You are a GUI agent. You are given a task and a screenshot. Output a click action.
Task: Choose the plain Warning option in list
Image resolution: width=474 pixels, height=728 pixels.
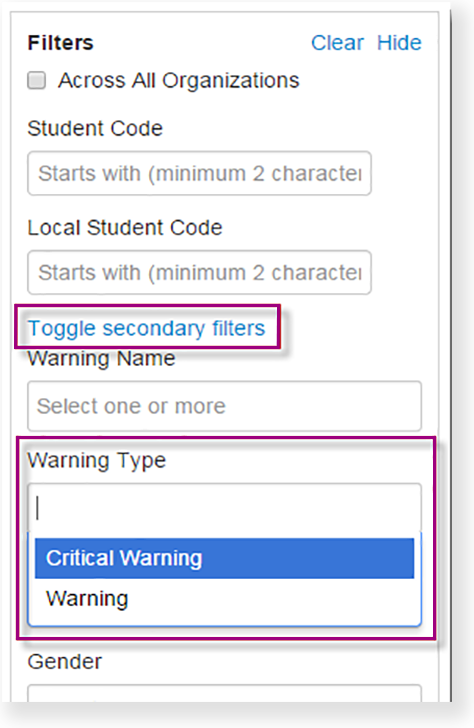tap(224, 598)
